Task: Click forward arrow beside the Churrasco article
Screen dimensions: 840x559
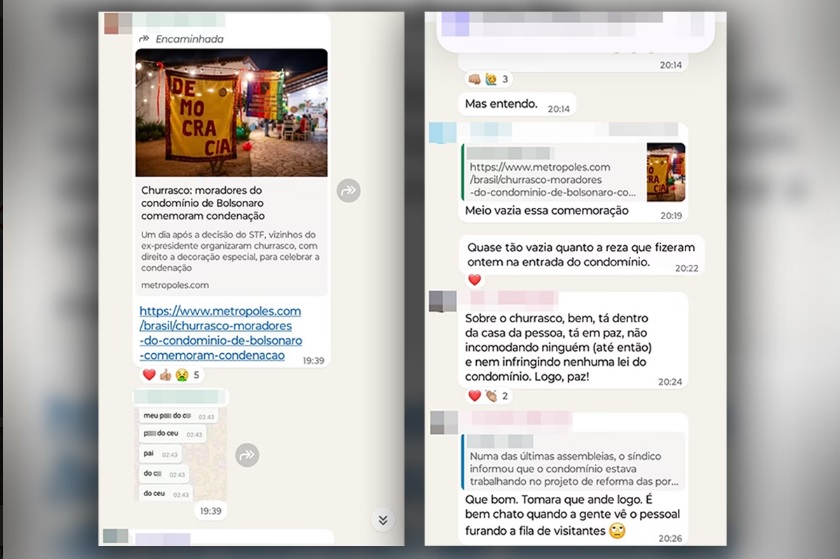Action: pyautogui.click(x=348, y=191)
